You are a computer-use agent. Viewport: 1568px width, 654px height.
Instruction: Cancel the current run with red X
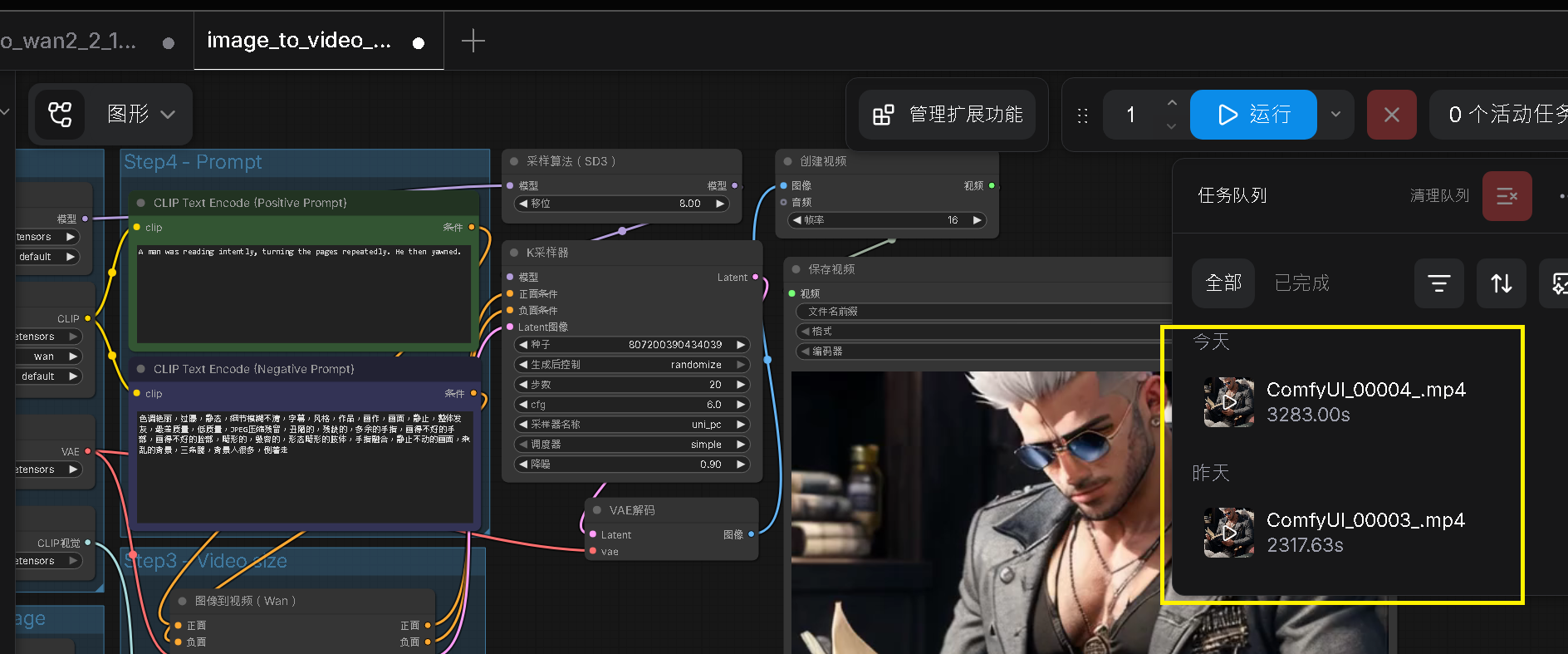click(1392, 115)
